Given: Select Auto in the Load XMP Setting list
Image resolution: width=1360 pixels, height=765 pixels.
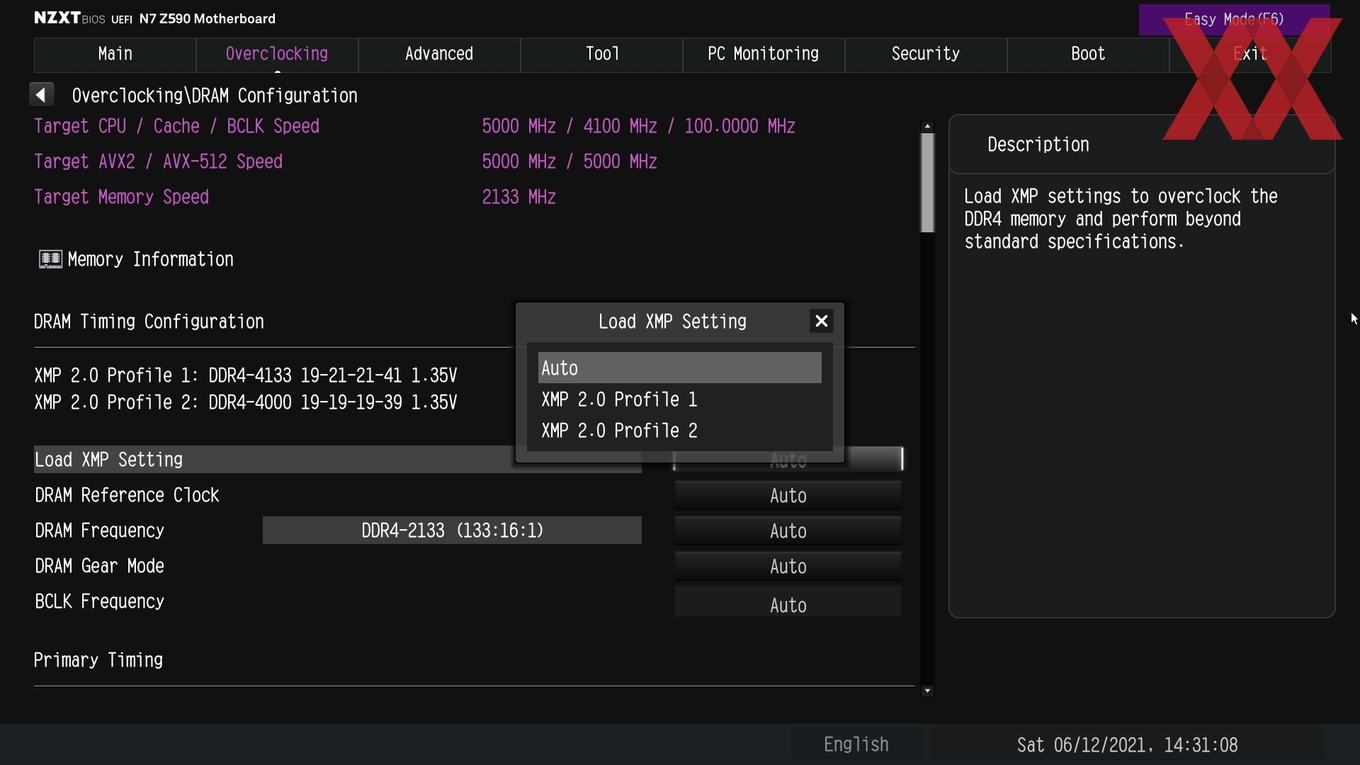Looking at the screenshot, I should (x=679, y=368).
